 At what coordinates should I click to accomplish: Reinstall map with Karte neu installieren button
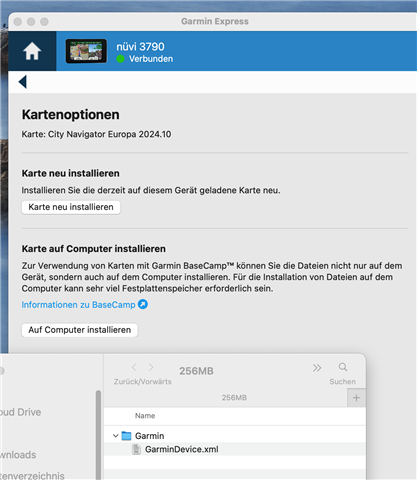(x=71, y=207)
